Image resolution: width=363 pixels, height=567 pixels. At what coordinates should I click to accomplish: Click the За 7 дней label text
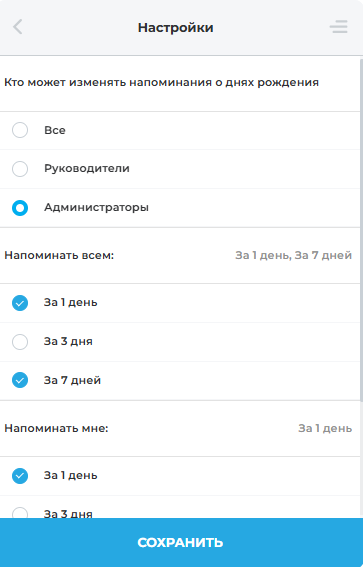(72, 380)
